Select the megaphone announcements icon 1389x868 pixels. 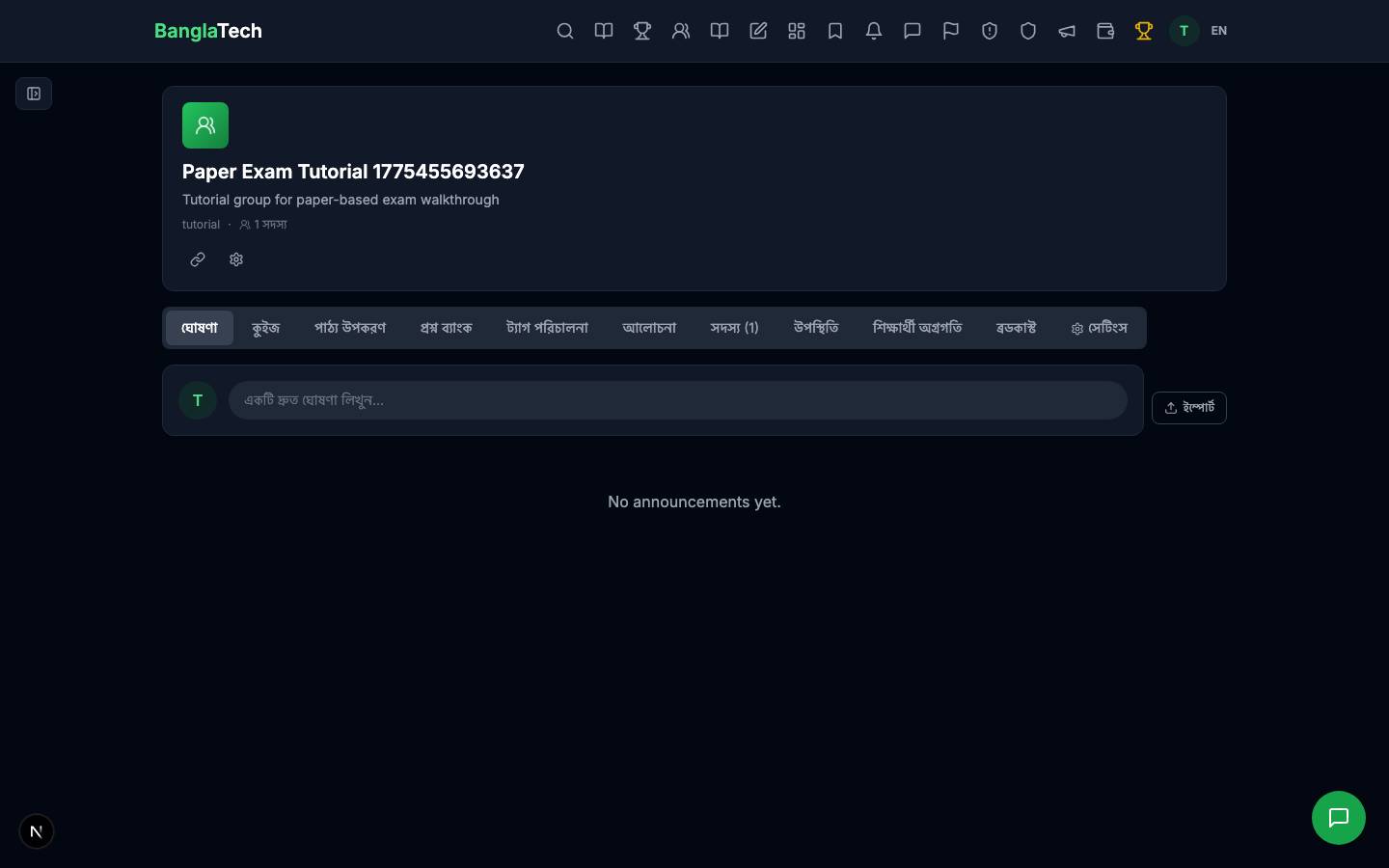[1067, 31]
